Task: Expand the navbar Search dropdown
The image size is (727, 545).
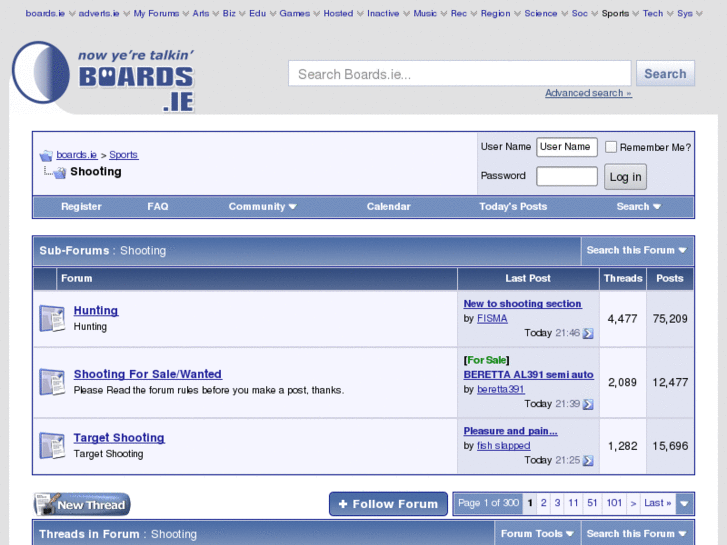Action: point(638,206)
